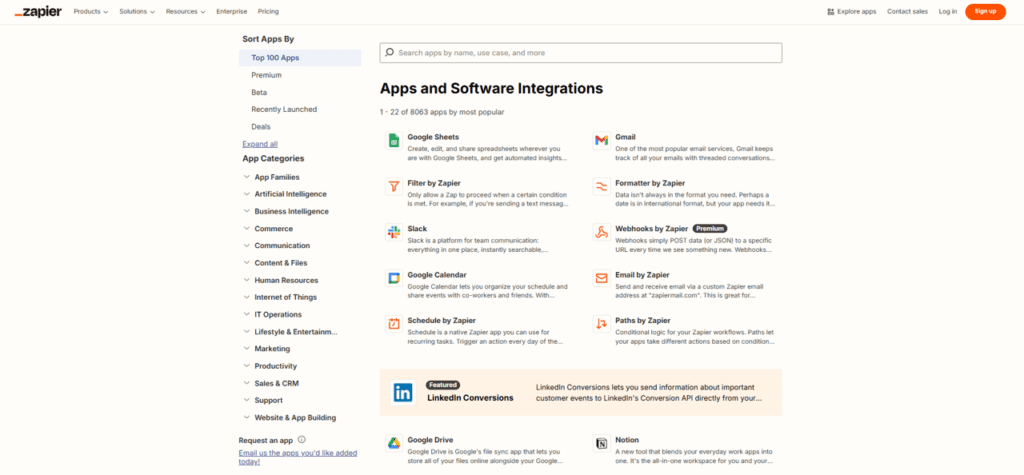Expand the Marketing category chevron

[x=247, y=349]
